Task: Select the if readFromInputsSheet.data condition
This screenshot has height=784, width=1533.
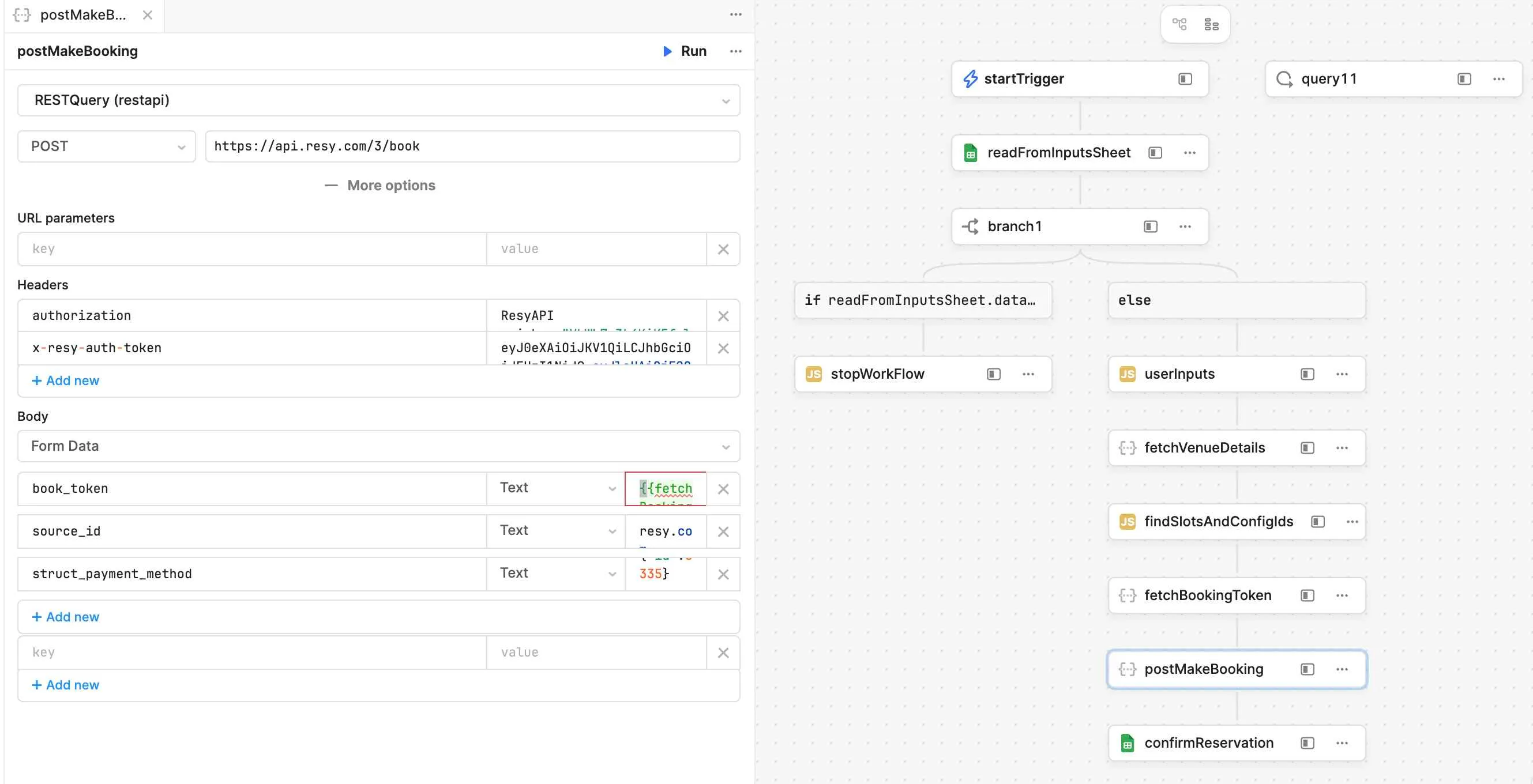Action: [922, 300]
